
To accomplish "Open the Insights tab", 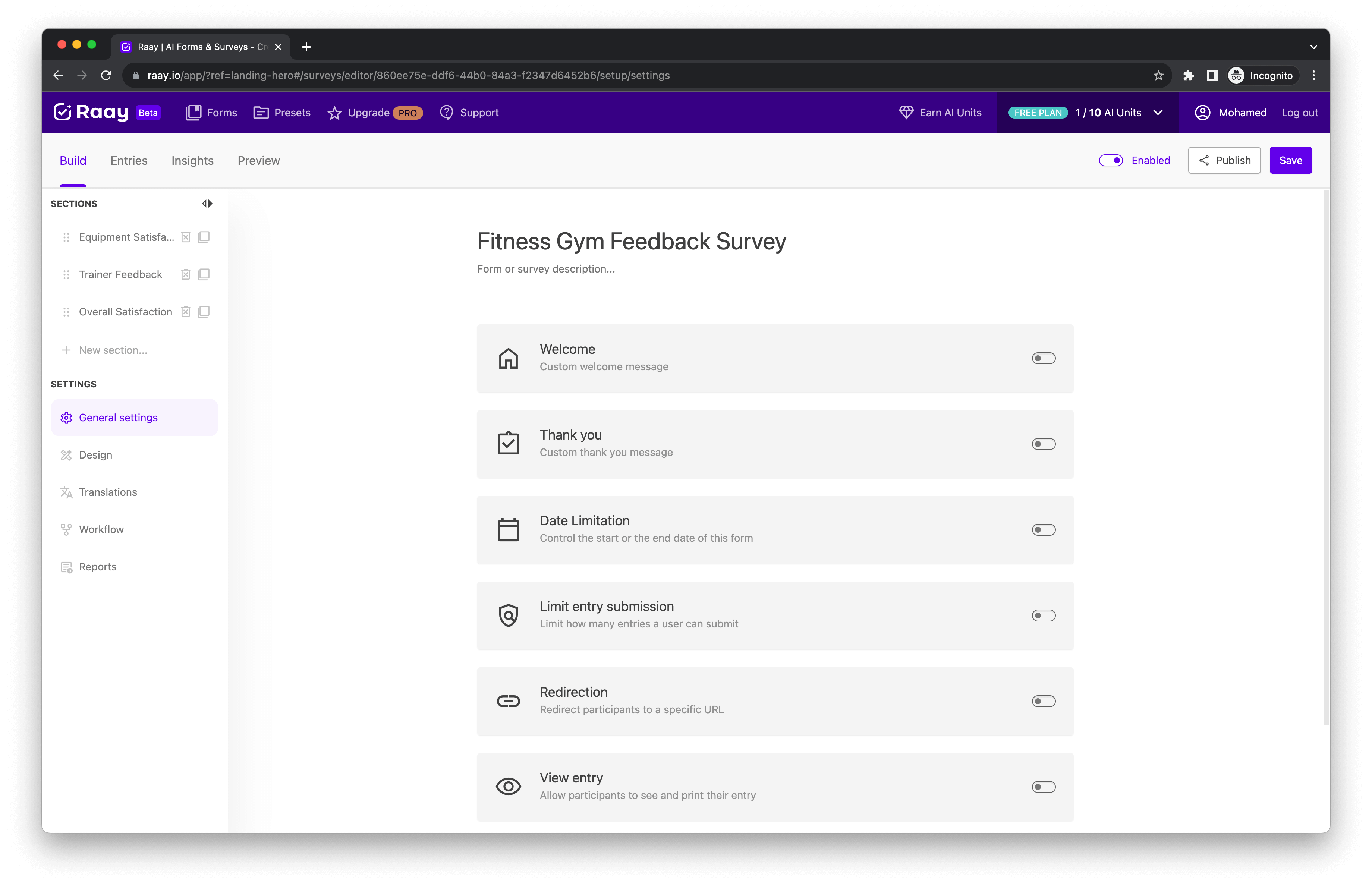I will 192,161.
